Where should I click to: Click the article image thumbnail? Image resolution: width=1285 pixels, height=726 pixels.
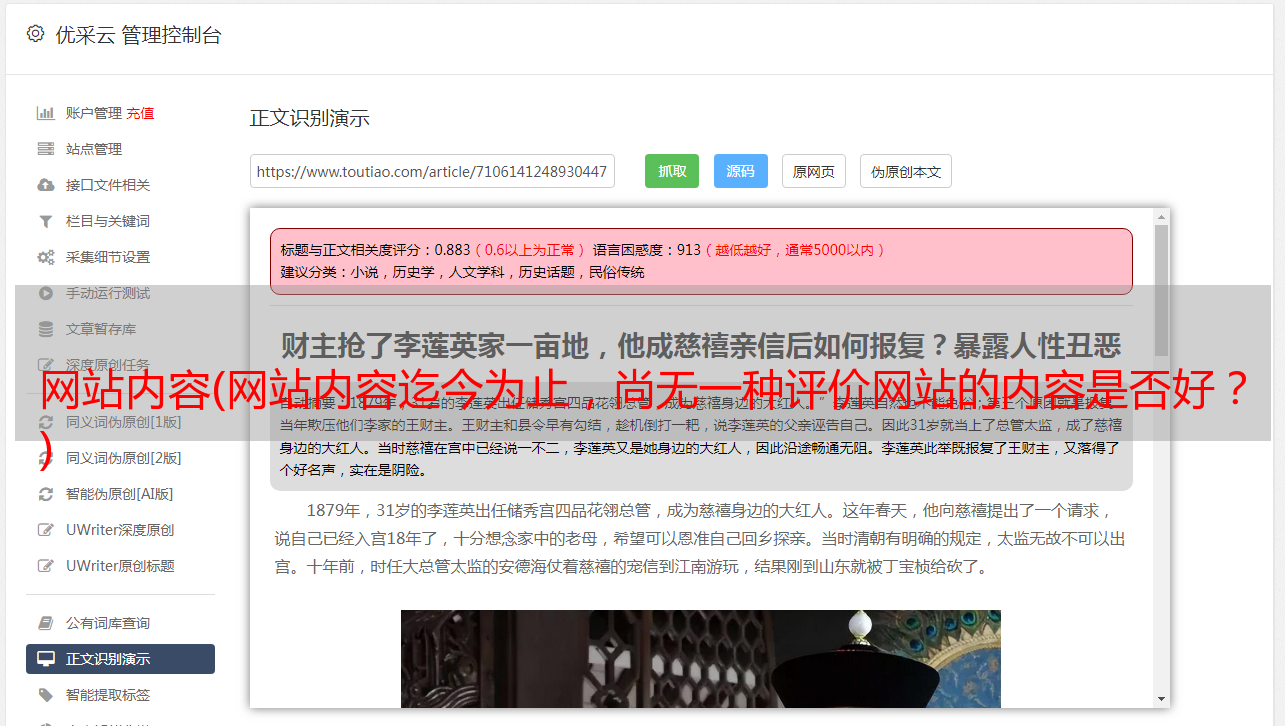(x=701, y=658)
